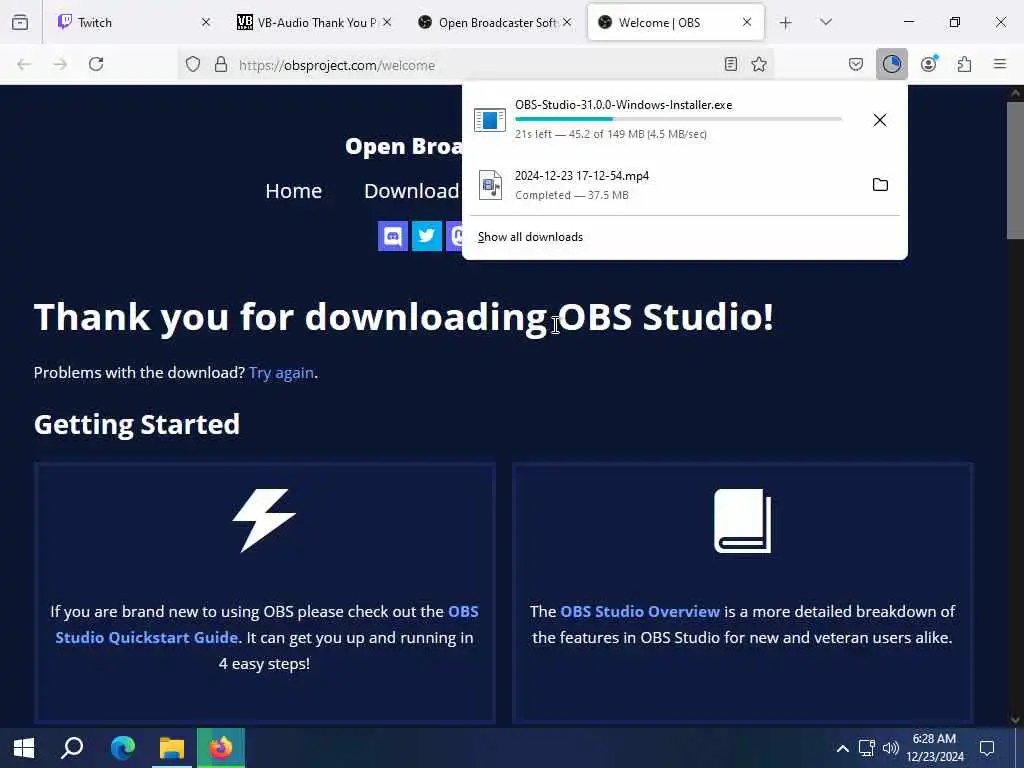Close the Welcome | OBS tab
1024x768 pixels.
click(x=747, y=22)
